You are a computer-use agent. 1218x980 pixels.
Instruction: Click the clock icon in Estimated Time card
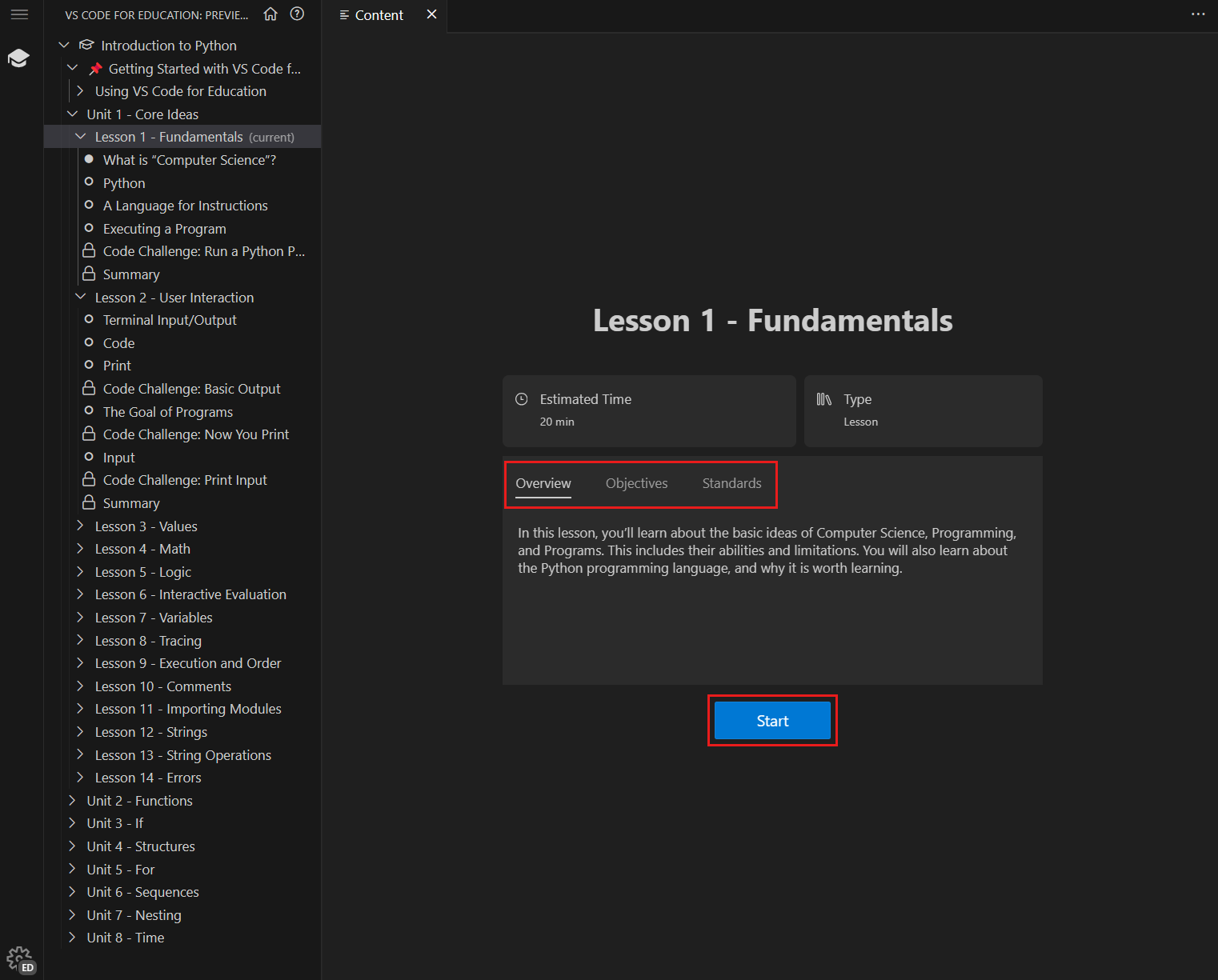[x=522, y=398]
